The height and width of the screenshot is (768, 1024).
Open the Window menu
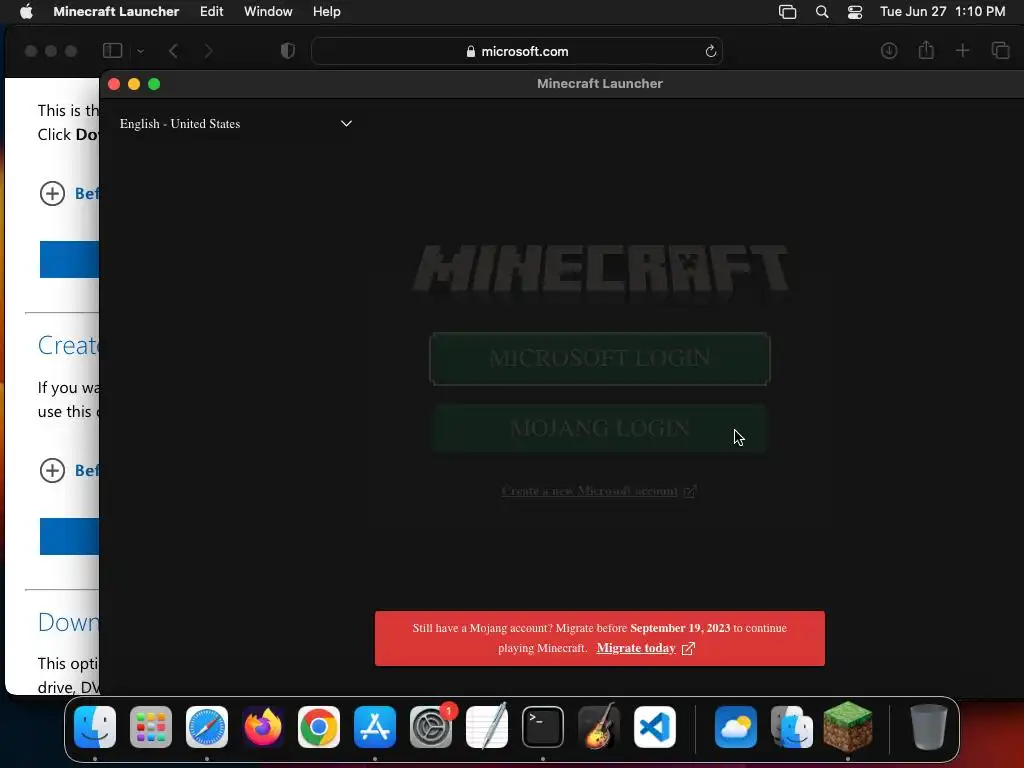pos(268,12)
